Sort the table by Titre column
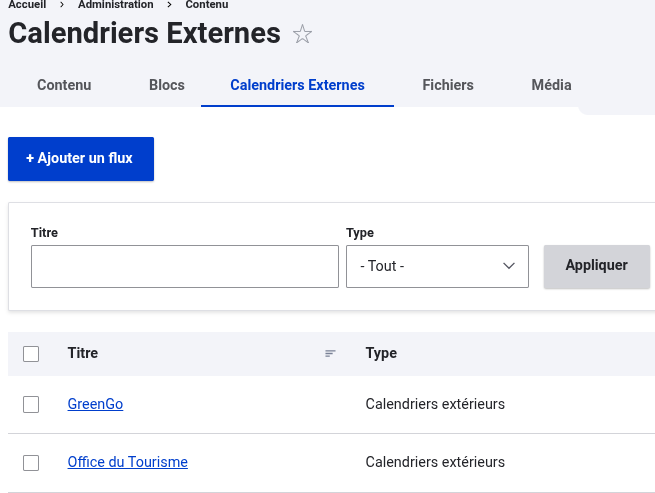Viewport: 655px width, 493px height. 83,354
